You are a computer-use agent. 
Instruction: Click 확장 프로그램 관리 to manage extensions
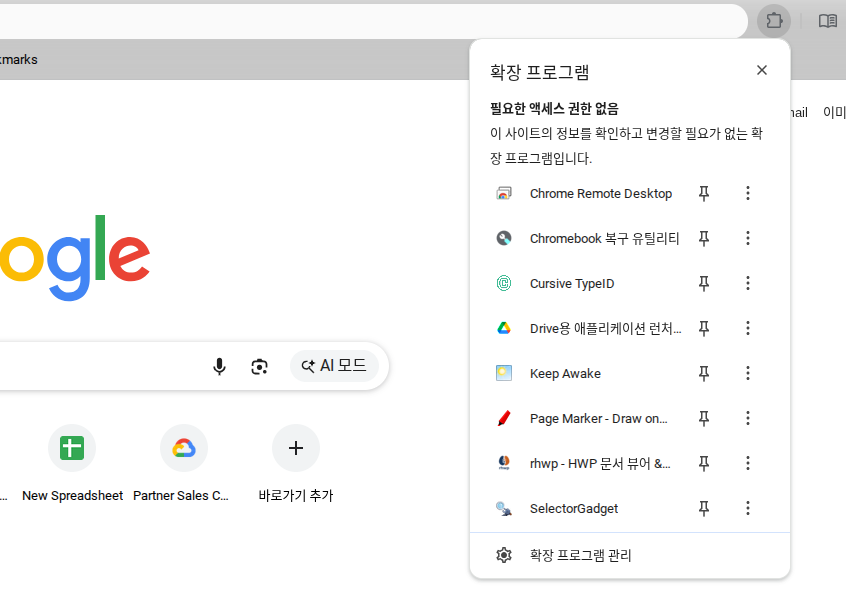[x=580, y=556]
